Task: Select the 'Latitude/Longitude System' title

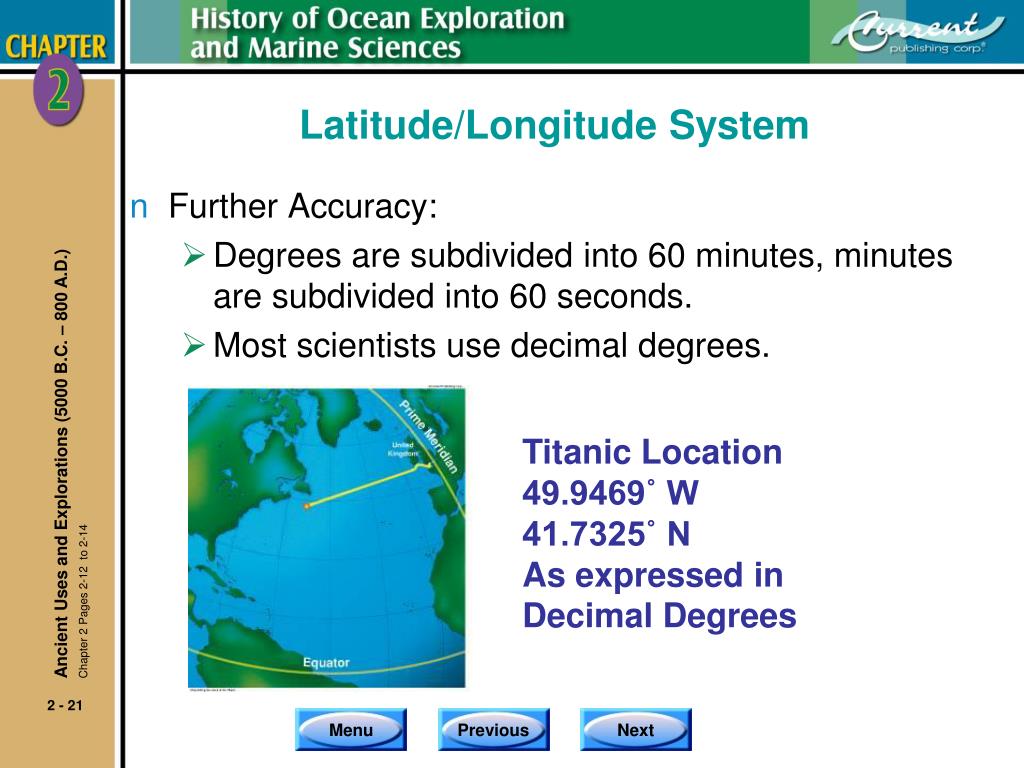Action: 554,125
